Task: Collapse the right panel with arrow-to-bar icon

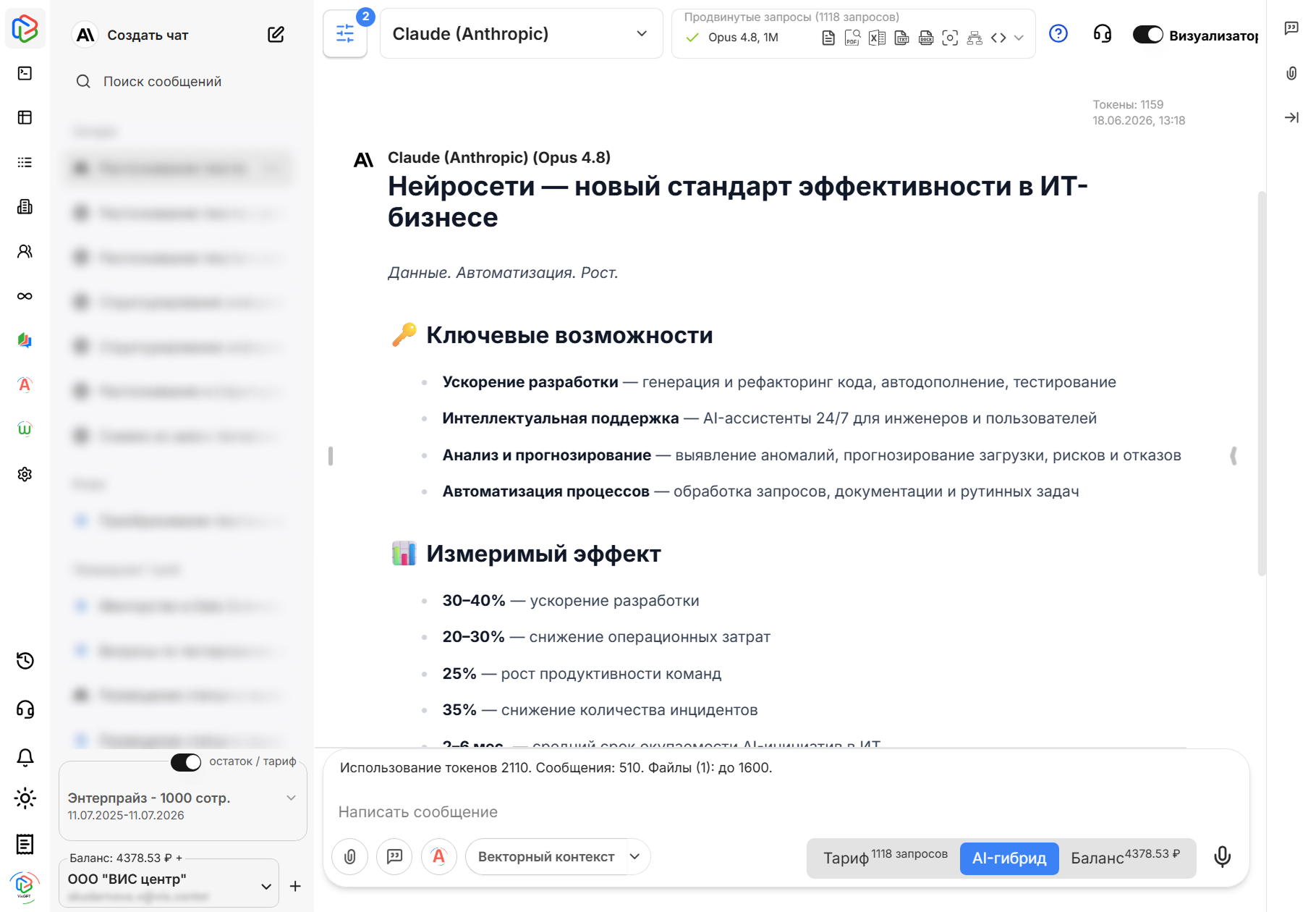Action: tap(1291, 117)
